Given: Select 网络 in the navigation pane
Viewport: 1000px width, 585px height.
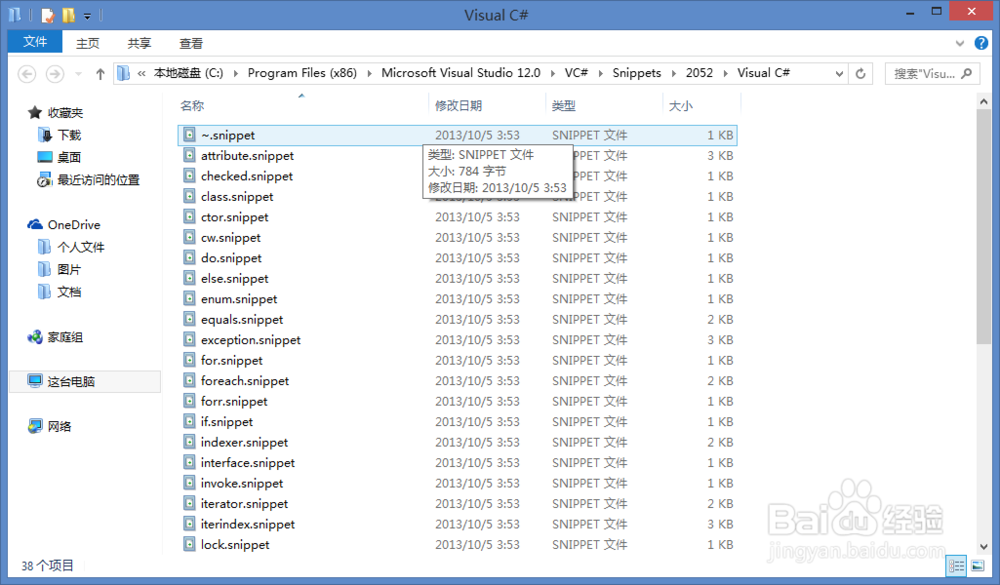Looking at the screenshot, I should coord(59,426).
